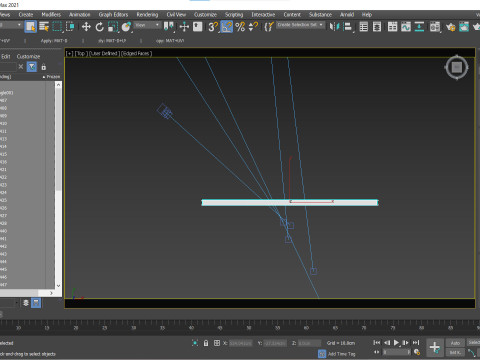
Task: Toggle Select and Manipulate
Action: tap(184, 27)
